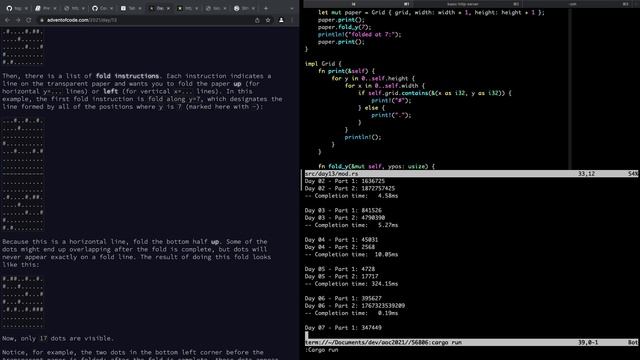Go forward in browser history
Image resolution: width=640 pixels, height=360 pixels.
tap(18, 20)
